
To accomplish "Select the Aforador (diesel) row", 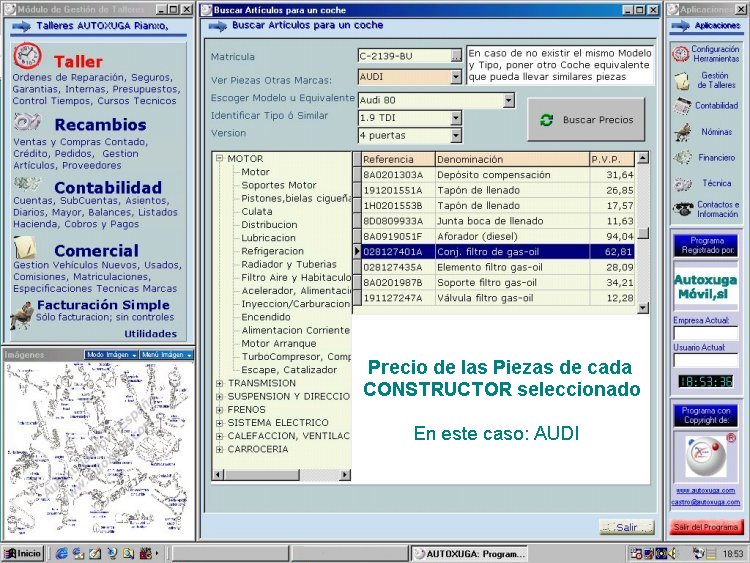I will pyautogui.click(x=497, y=236).
